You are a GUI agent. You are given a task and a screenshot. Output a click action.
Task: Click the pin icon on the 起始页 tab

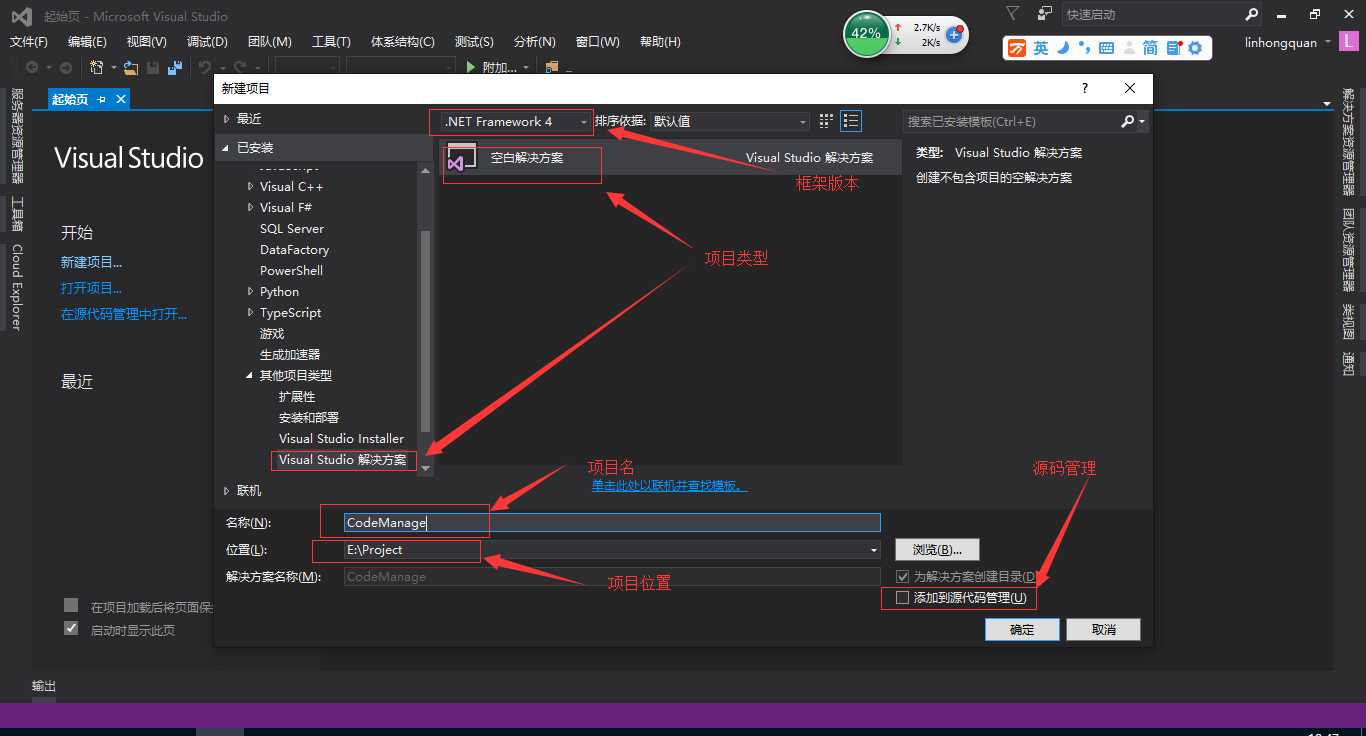[x=102, y=99]
